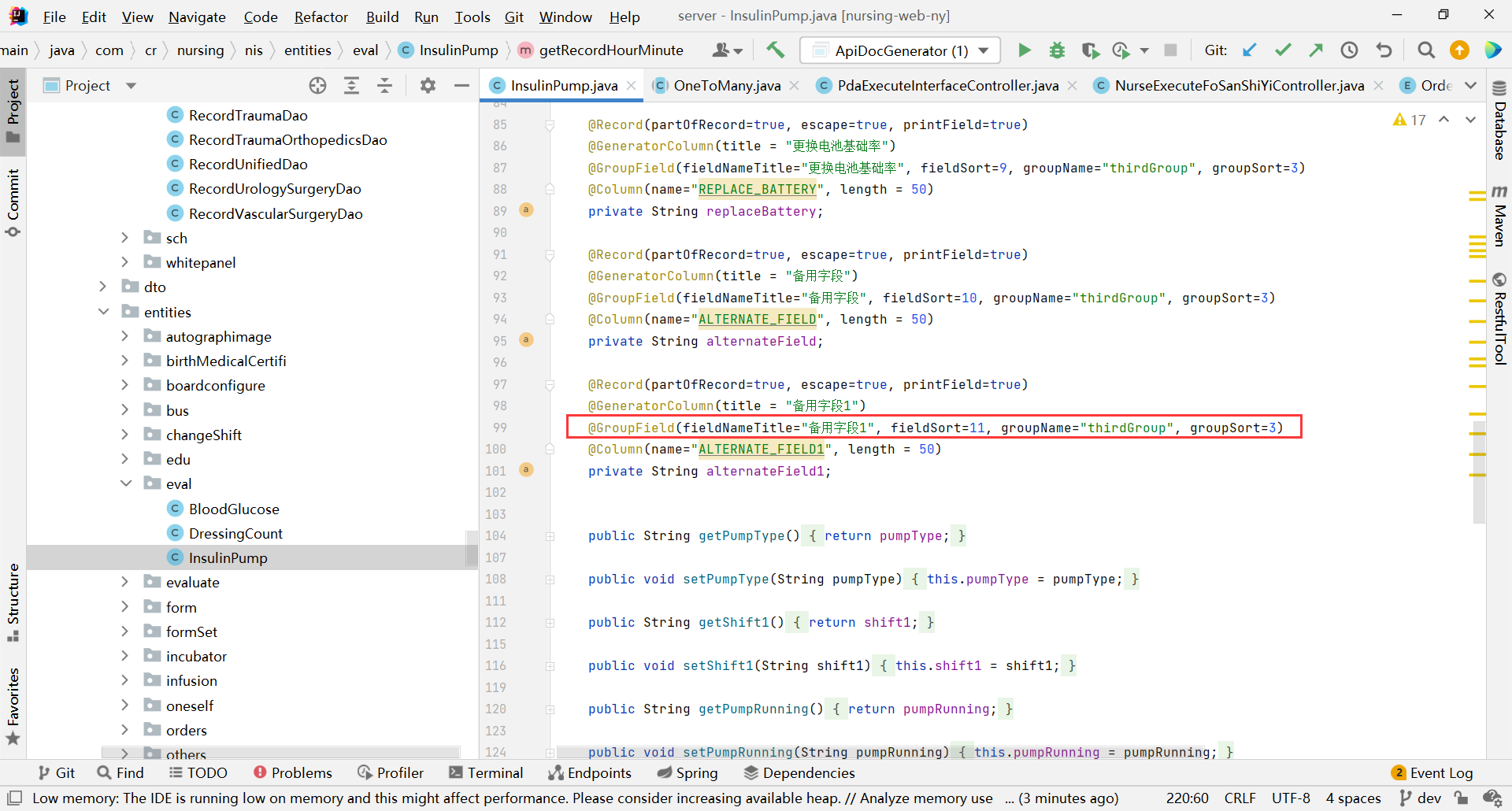Viewport: 1512px width, 811px height.
Task: Click the Event Log button
Action: [x=1432, y=773]
